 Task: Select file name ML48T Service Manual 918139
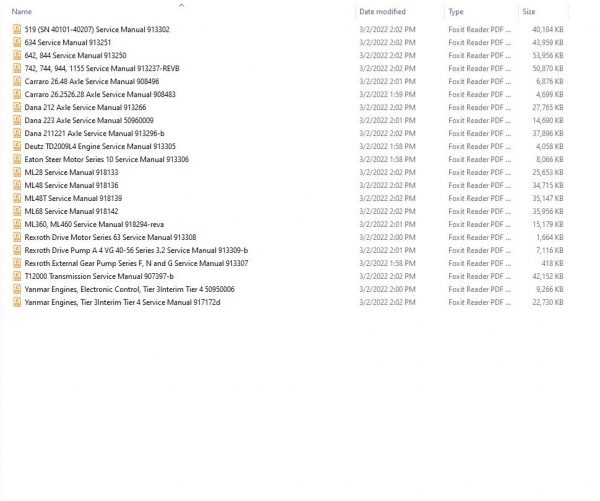[73, 199]
